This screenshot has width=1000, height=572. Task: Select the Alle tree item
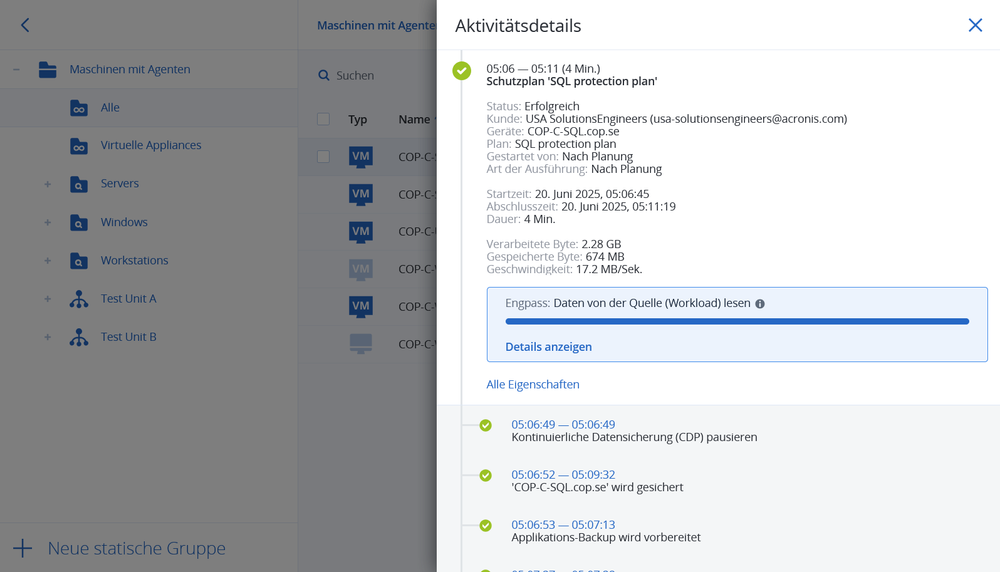110,108
